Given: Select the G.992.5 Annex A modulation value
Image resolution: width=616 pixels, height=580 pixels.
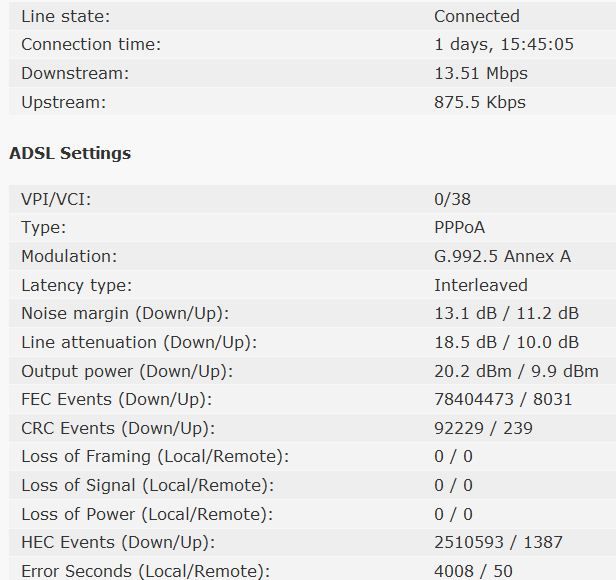Looking at the screenshot, I should pyautogui.click(x=502, y=256).
